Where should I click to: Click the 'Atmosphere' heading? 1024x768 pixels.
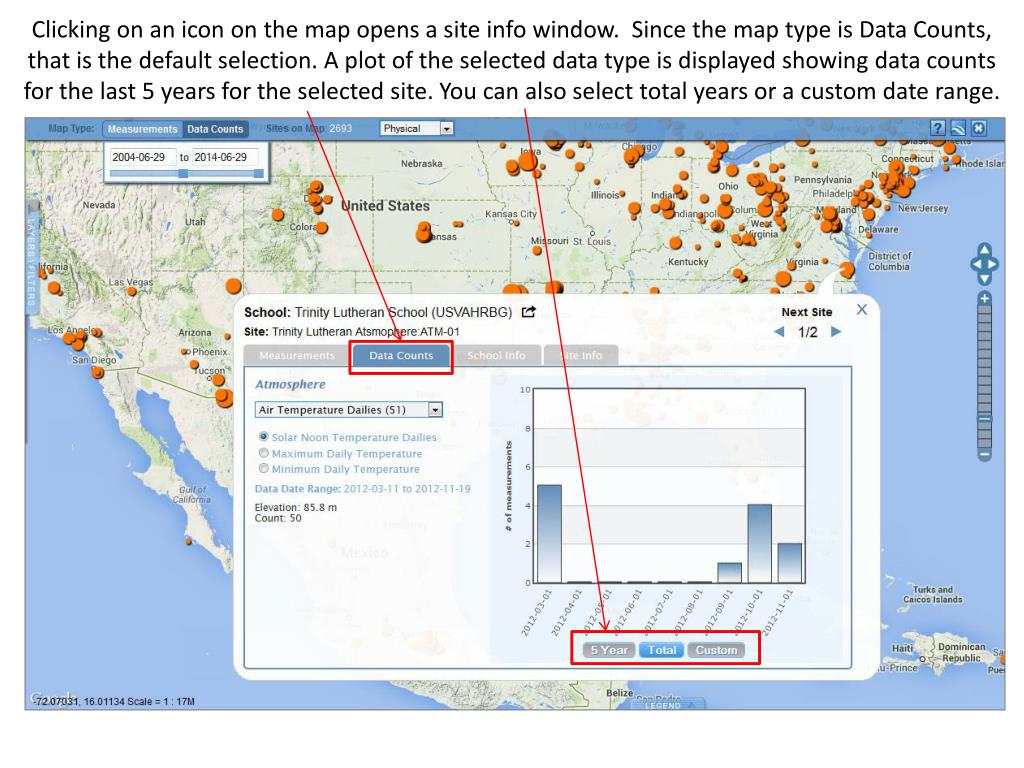290,384
